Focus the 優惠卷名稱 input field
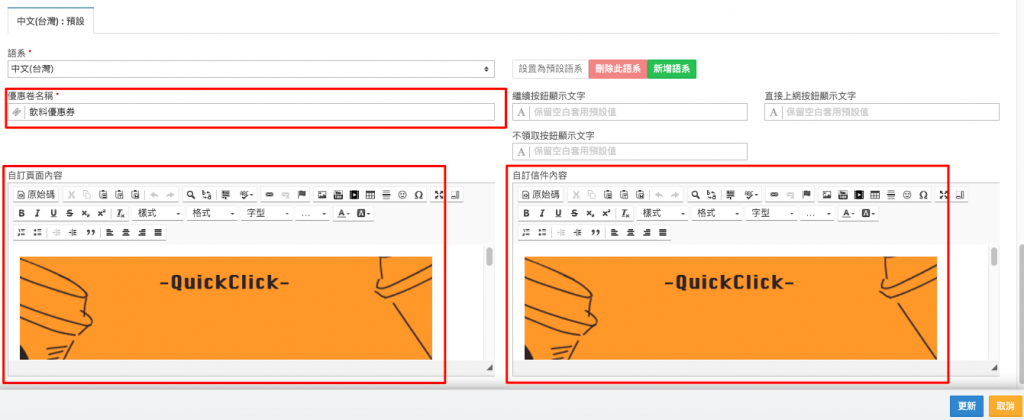 (x=251, y=112)
